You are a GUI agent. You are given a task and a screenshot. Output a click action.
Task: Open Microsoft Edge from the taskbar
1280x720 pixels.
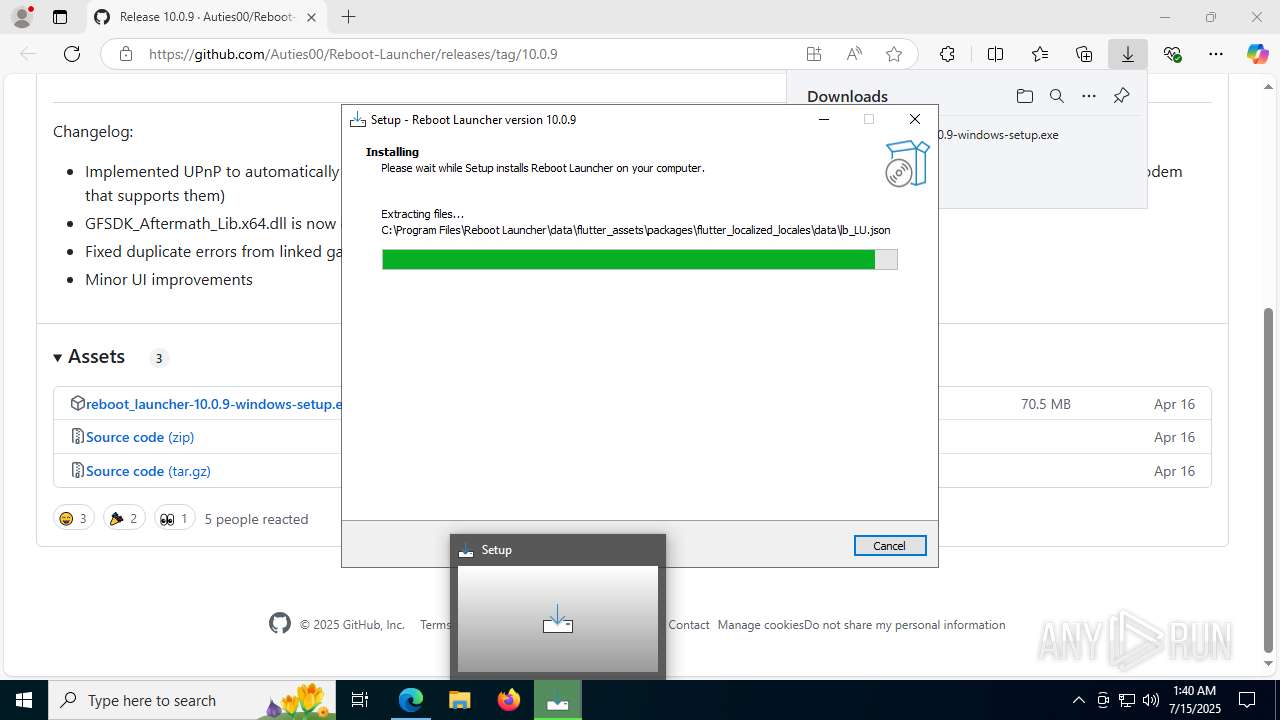tap(411, 700)
